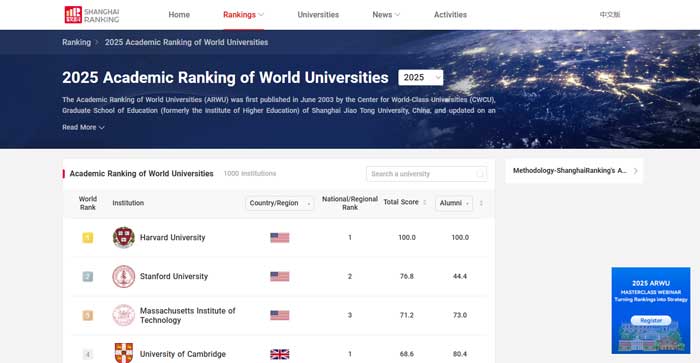Click UK flag in Cambridge row
Image resolution: width=700 pixels, height=363 pixels.
click(279, 354)
